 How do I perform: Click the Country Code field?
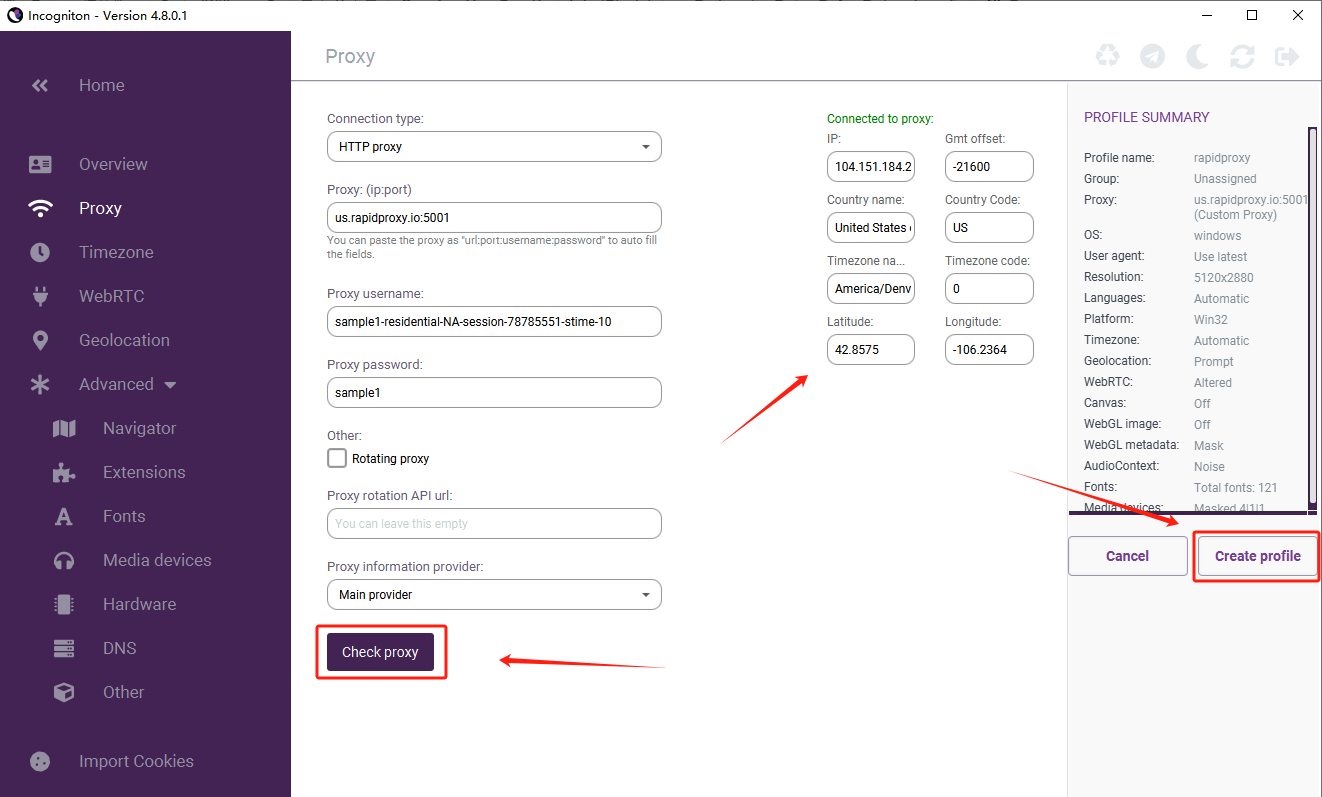point(989,227)
